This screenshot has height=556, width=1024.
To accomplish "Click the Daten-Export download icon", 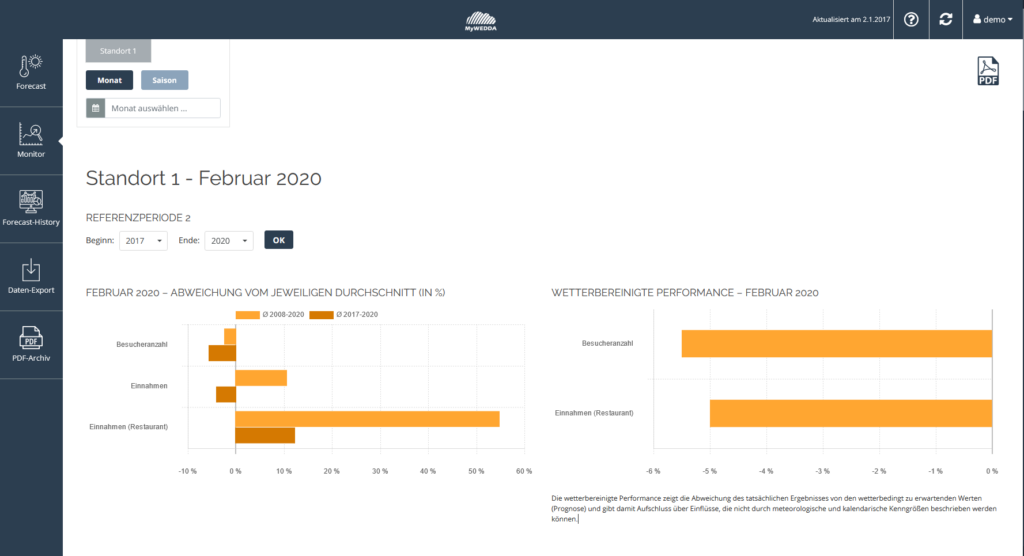I will tap(31, 270).
